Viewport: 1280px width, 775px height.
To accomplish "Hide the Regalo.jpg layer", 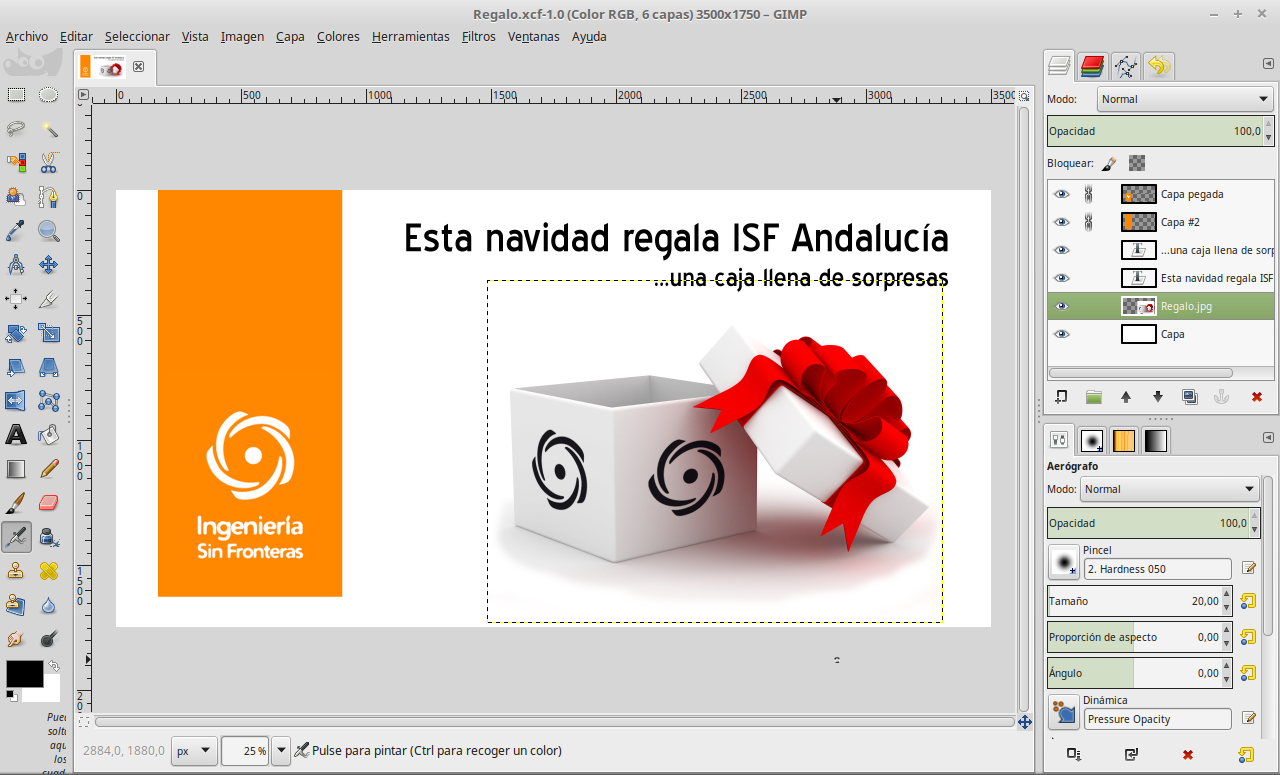I will coord(1061,306).
